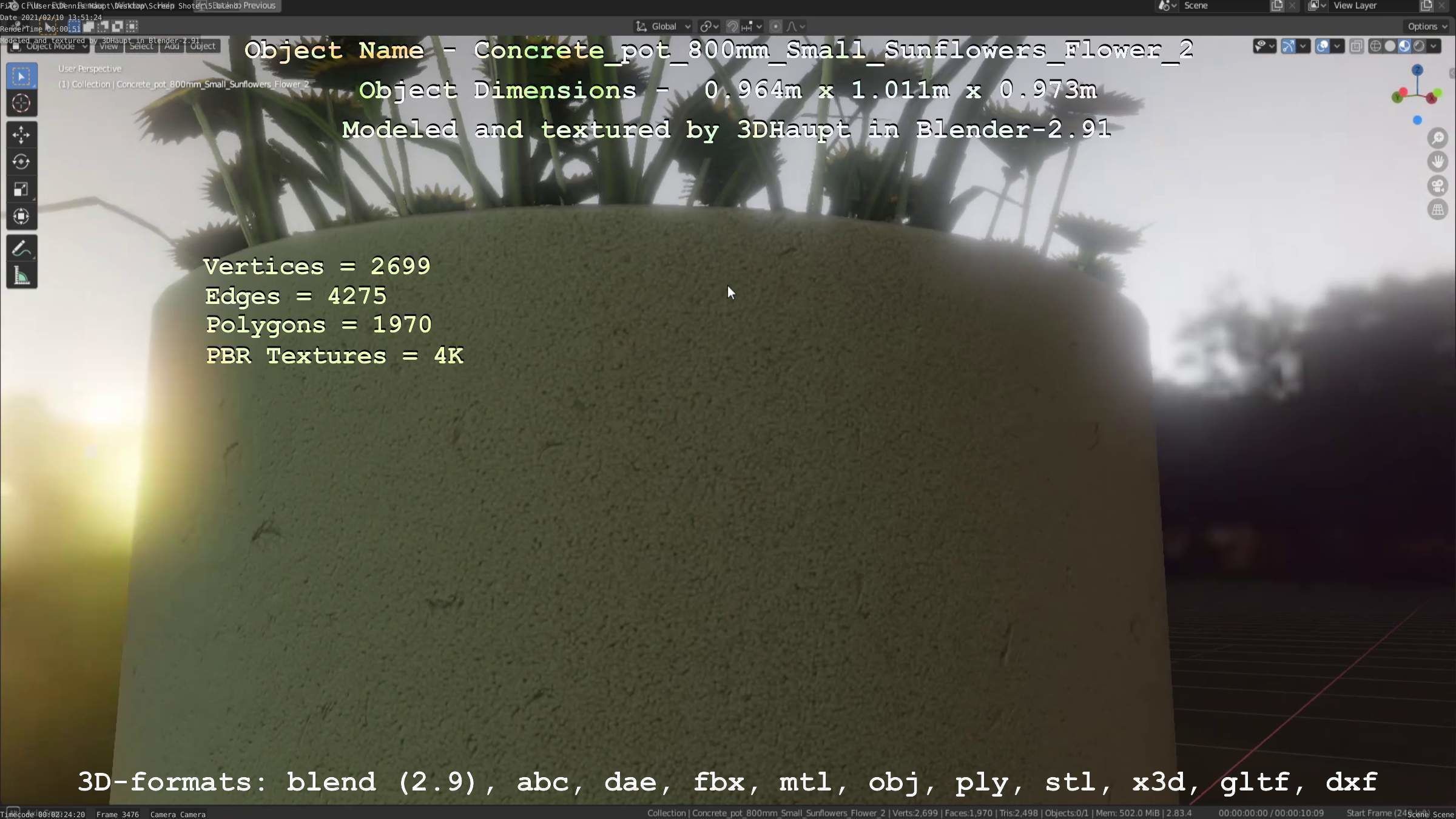Activate the Move tool
The width and height of the screenshot is (1456, 819).
click(21, 135)
